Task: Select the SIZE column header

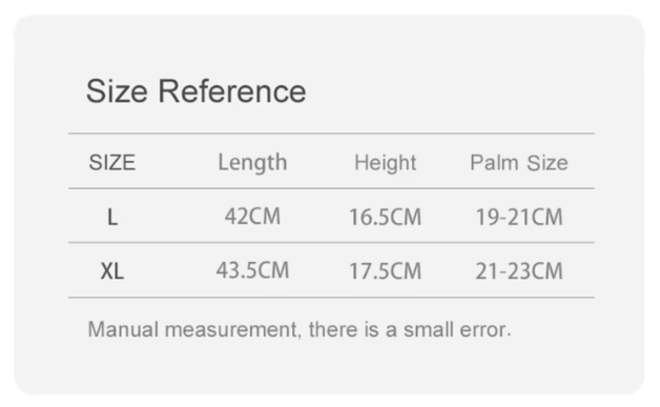Action: coord(112,163)
